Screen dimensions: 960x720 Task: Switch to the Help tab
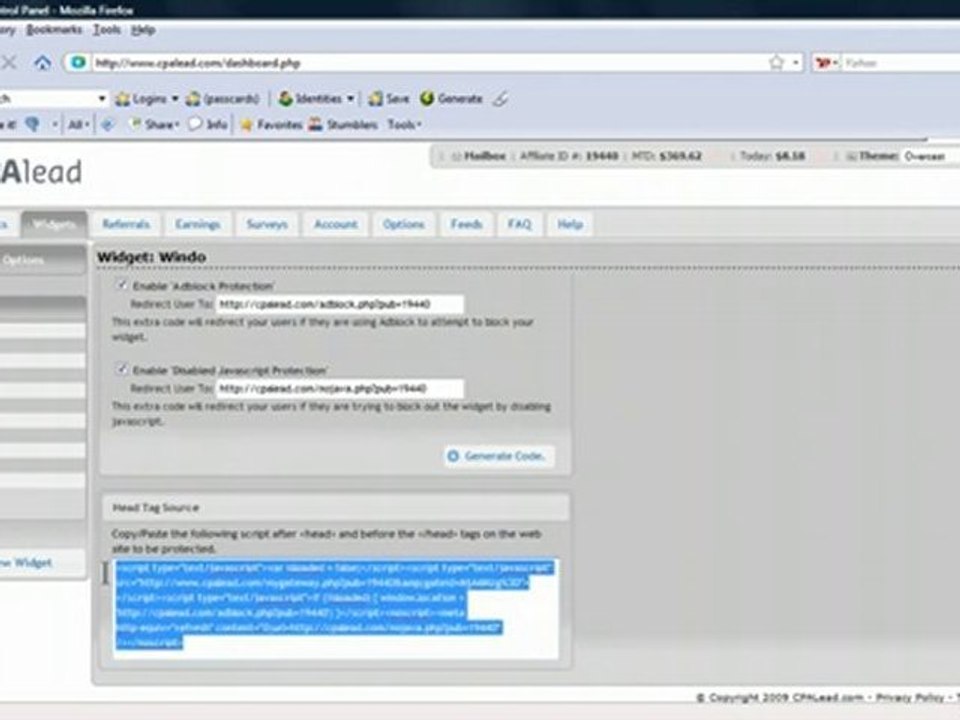click(570, 224)
